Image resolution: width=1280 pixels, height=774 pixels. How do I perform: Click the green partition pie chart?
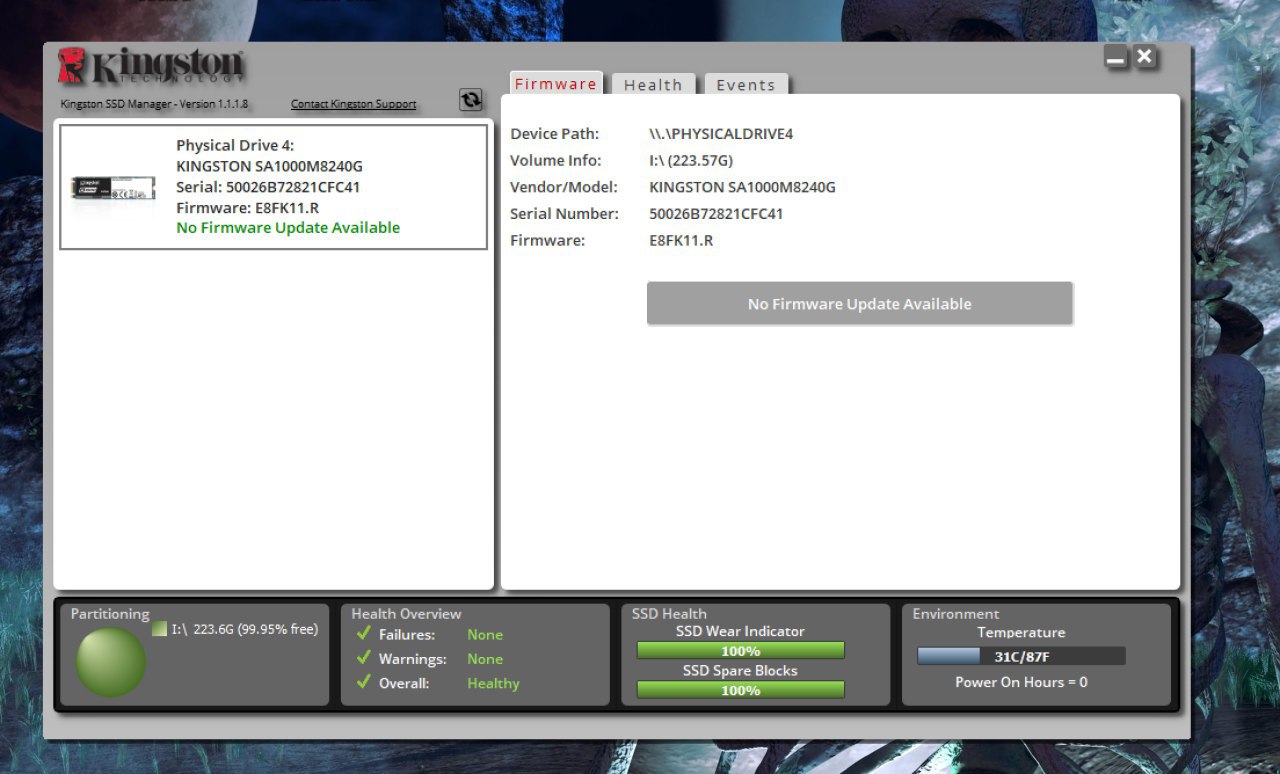click(111, 661)
